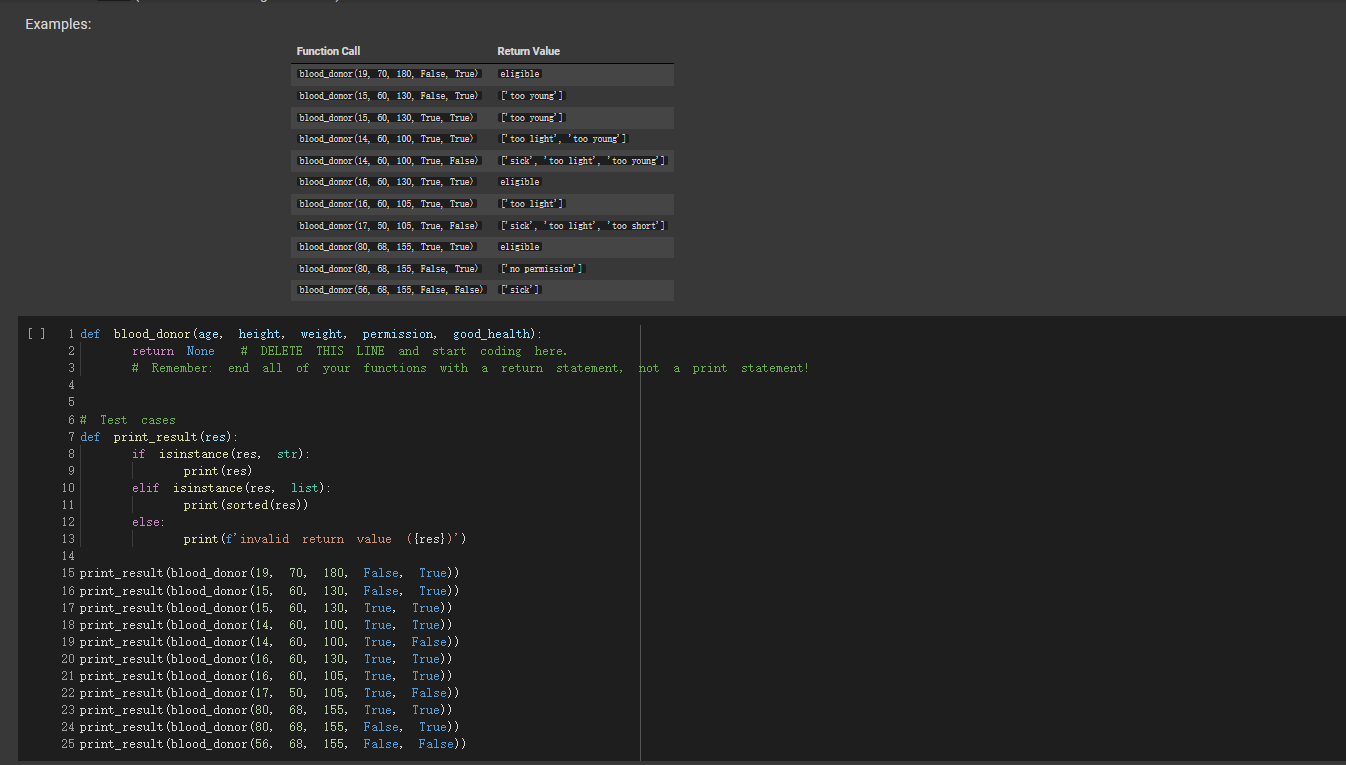The image size is (1346, 765).
Task: Click blood_donor(19, 70, 180, False, True) in examples table
Action: coord(389,74)
